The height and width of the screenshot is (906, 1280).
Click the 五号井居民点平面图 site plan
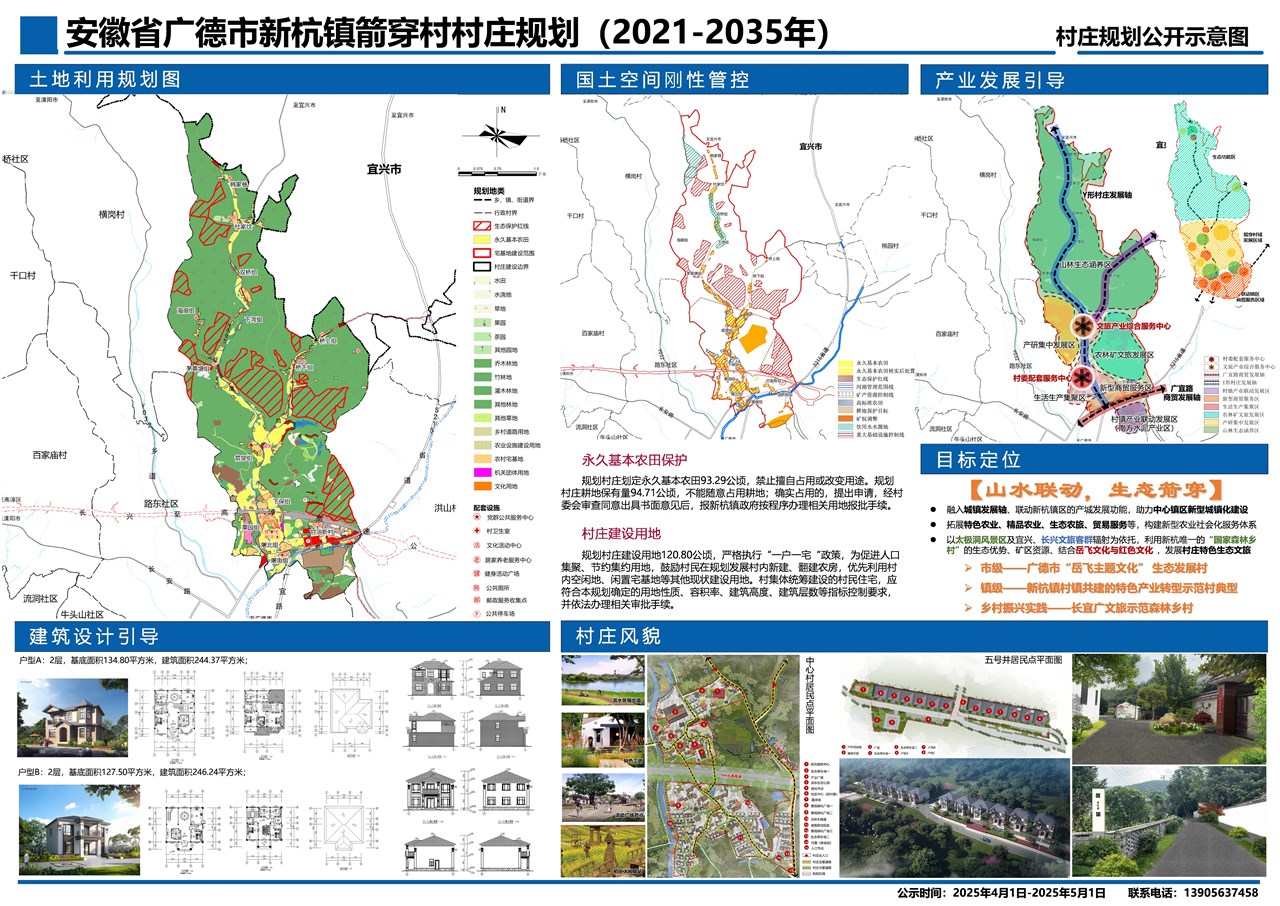point(950,712)
